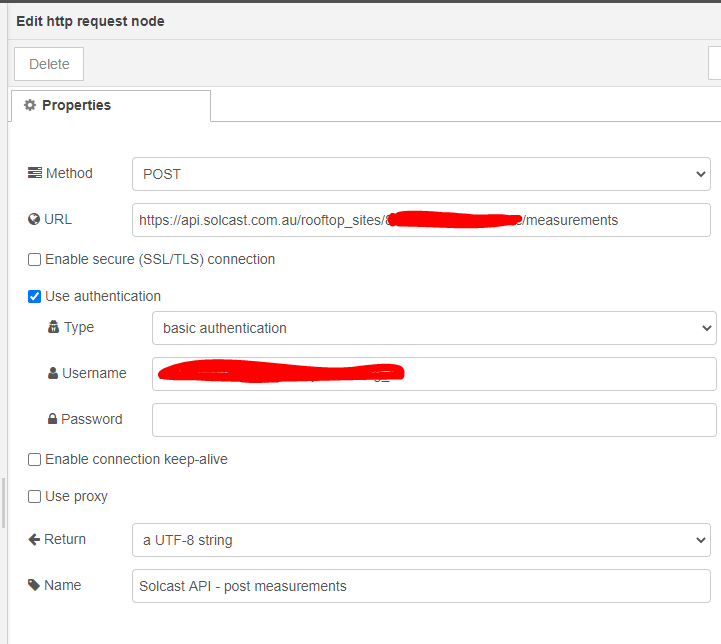Uncheck the Use authentication checkbox
Viewport: 721px width, 644px height.
pyautogui.click(x=35, y=296)
